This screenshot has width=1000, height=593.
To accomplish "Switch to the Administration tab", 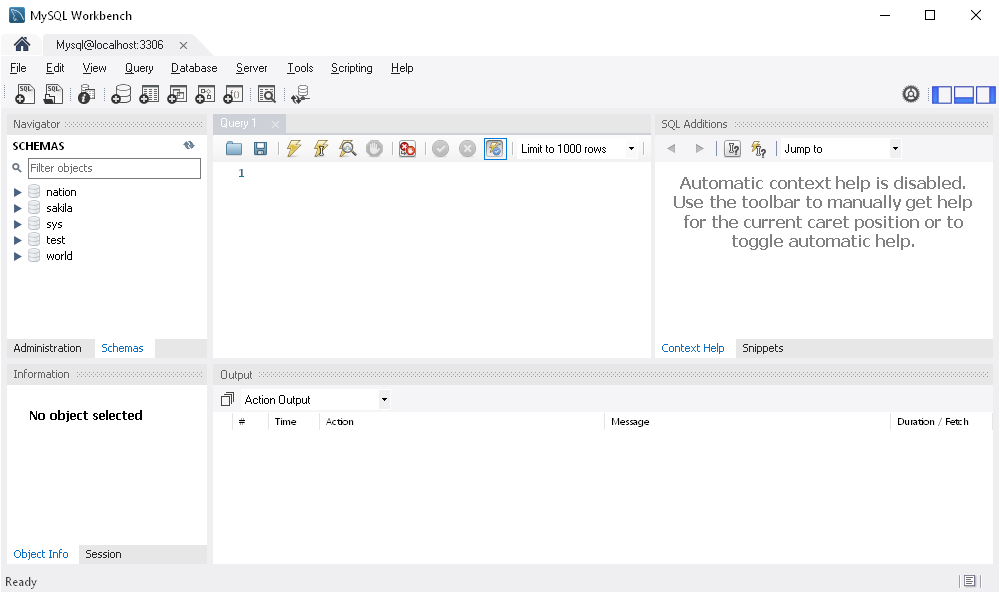I will [50, 348].
